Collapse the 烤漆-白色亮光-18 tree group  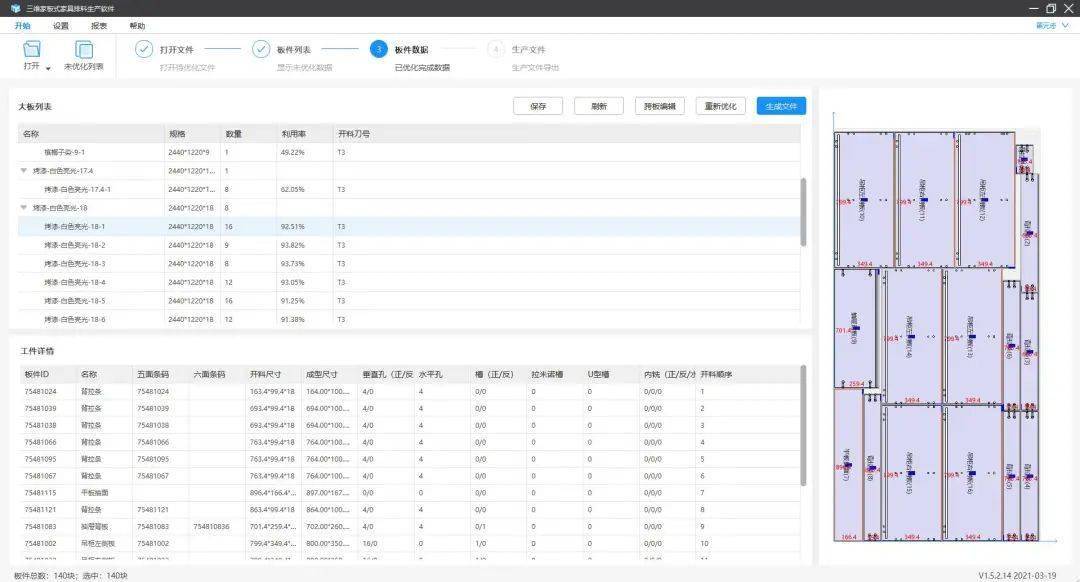24,208
